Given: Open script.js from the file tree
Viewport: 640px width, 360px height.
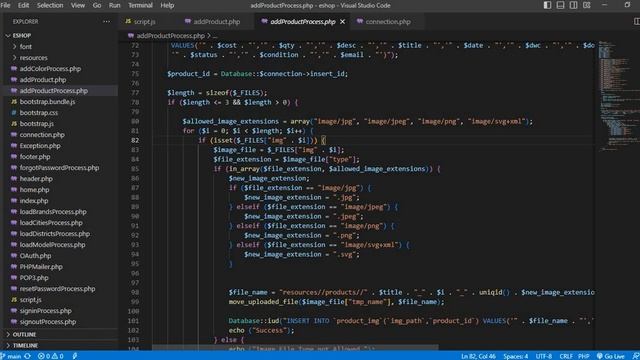Looking at the screenshot, I should [31, 300].
